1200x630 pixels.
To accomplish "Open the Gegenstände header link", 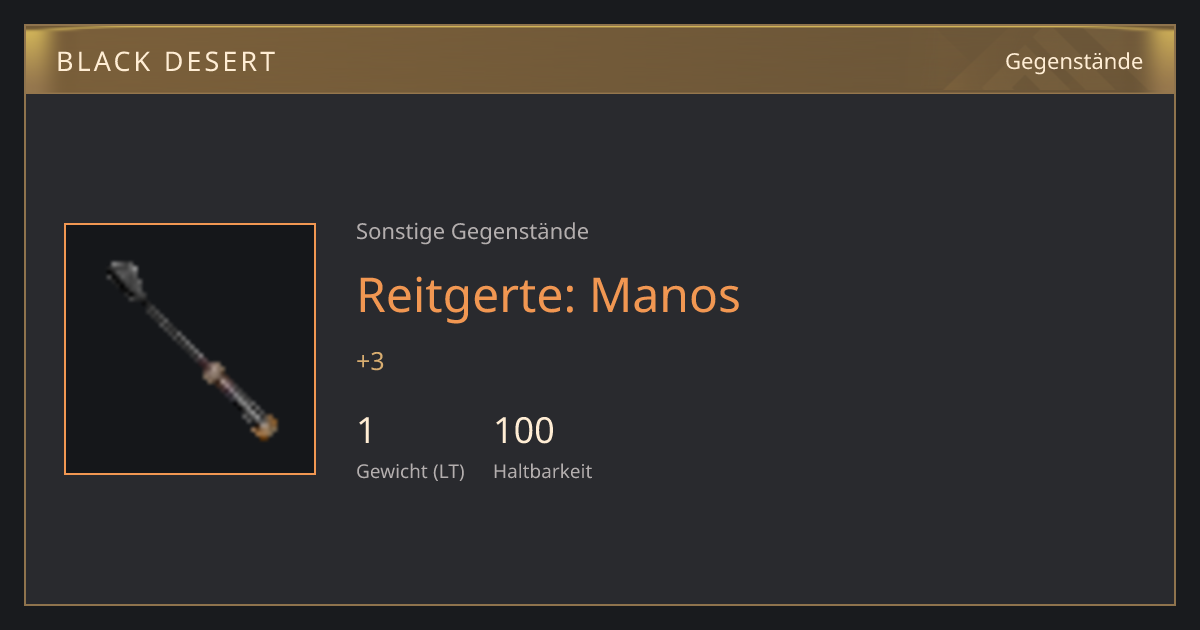I will [x=1073, y=62].
